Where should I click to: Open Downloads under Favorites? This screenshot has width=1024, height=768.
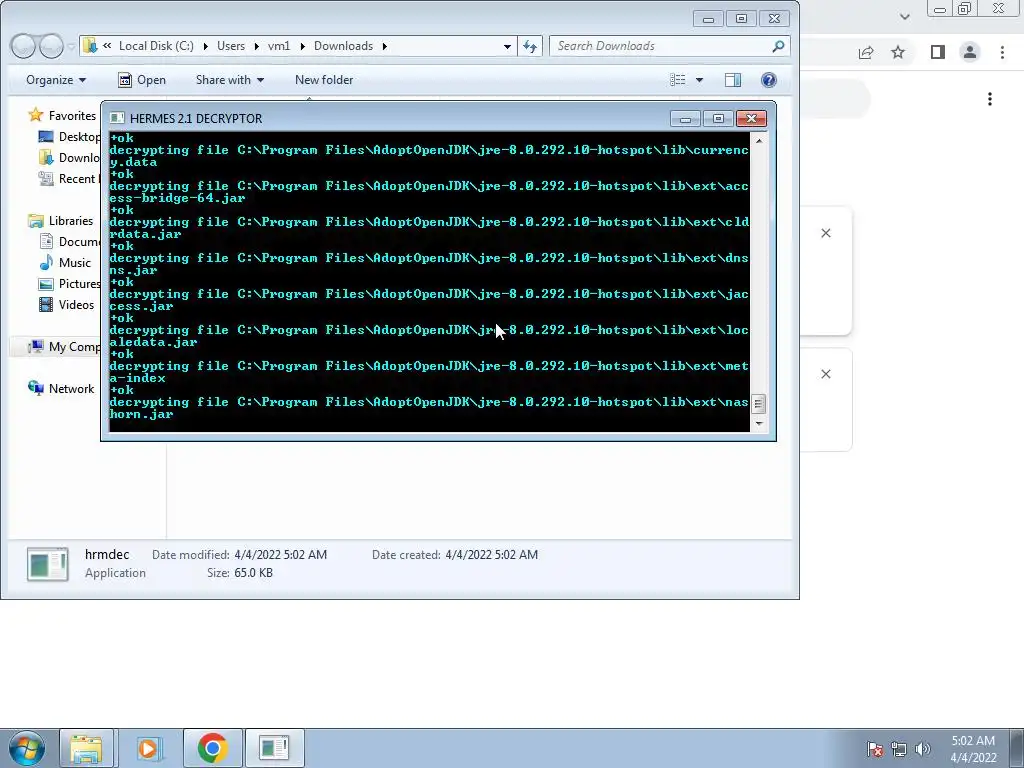[x=69, y=157]
